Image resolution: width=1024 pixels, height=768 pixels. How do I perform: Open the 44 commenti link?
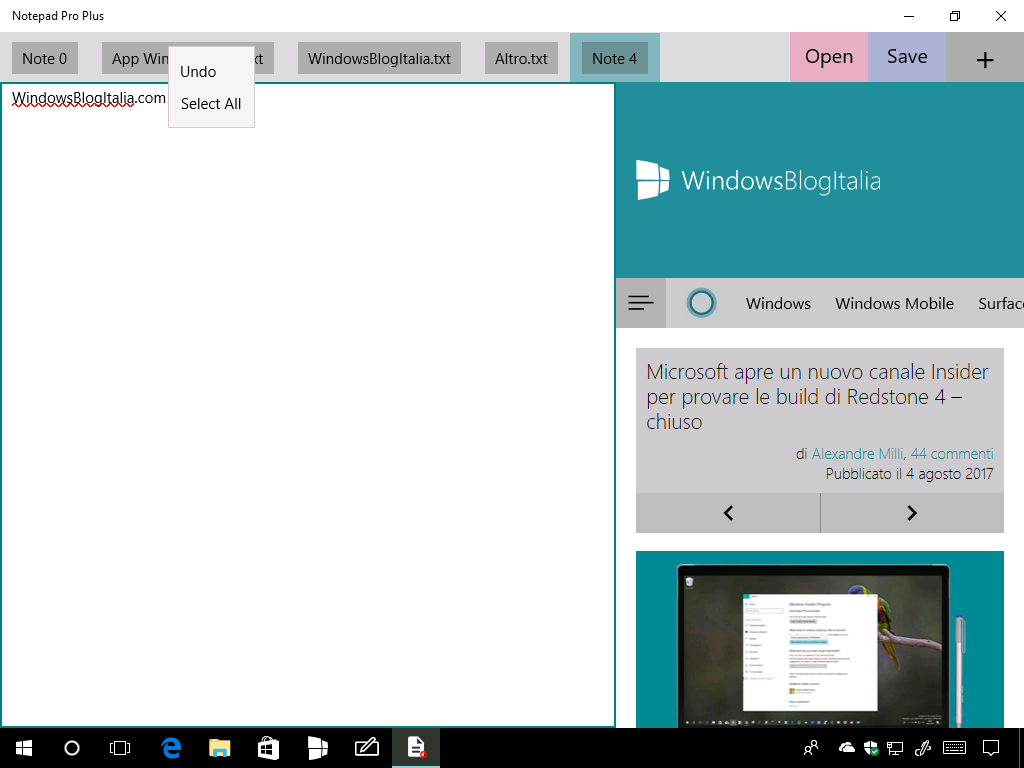(952, 454)
